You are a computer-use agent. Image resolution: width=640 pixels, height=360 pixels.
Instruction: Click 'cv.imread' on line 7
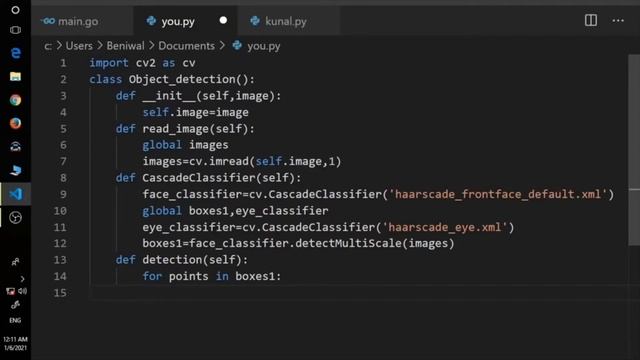coord(218,162)
